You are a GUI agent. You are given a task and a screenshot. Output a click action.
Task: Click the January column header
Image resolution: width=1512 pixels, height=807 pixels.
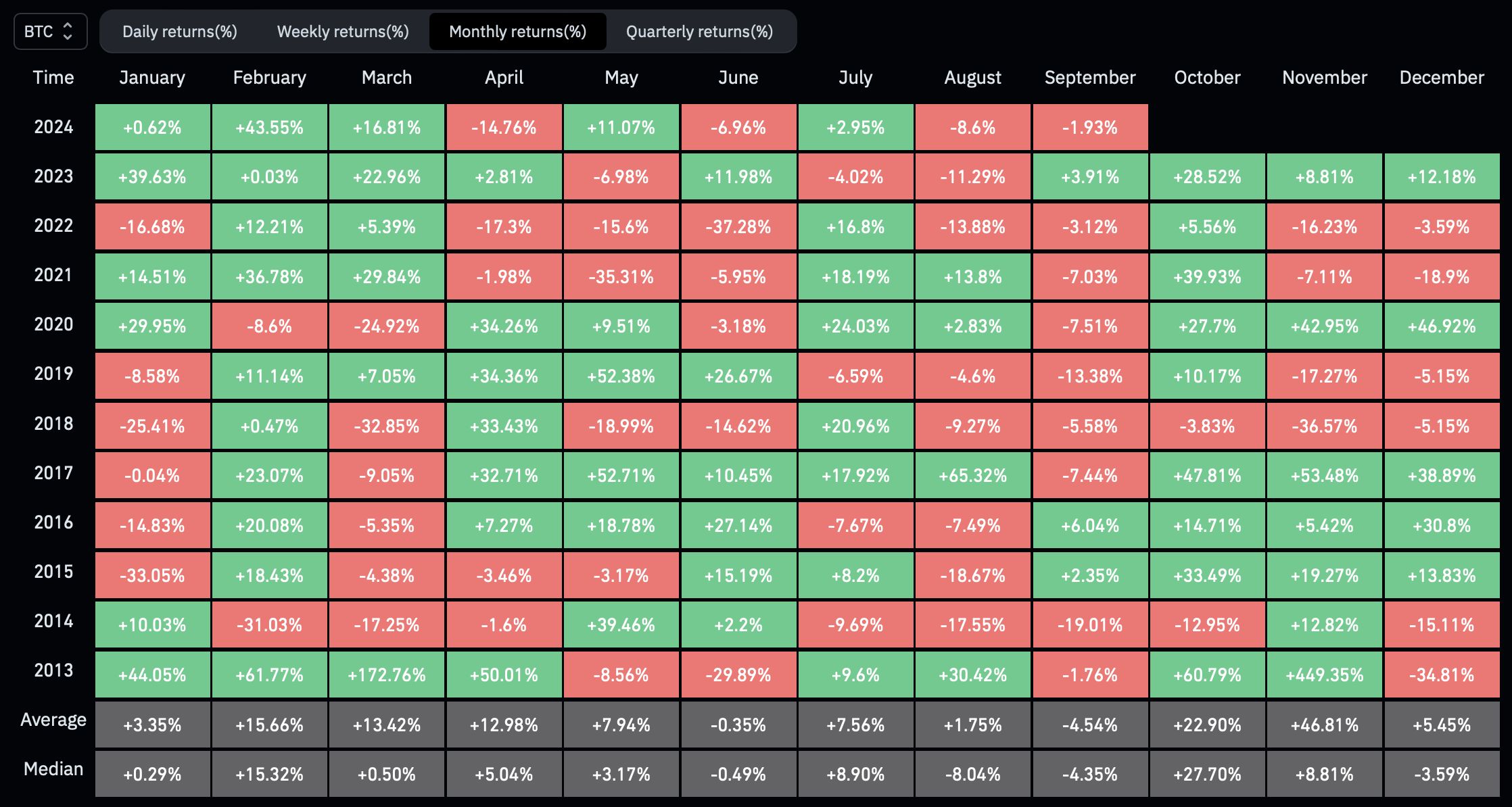pyautogui.click(x=152, y=78)
